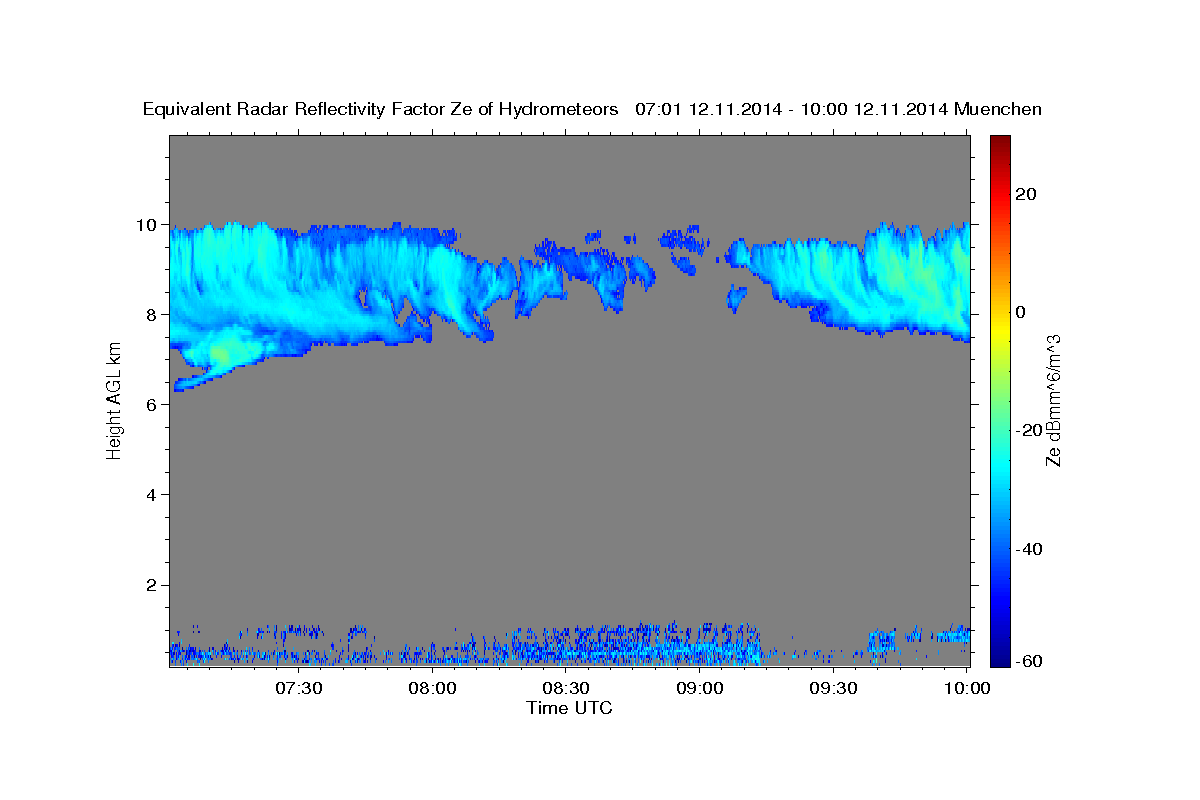Click the '09:30' time tick label
The height and width of the screenshot is (800, 1200).
click(833, 688)
